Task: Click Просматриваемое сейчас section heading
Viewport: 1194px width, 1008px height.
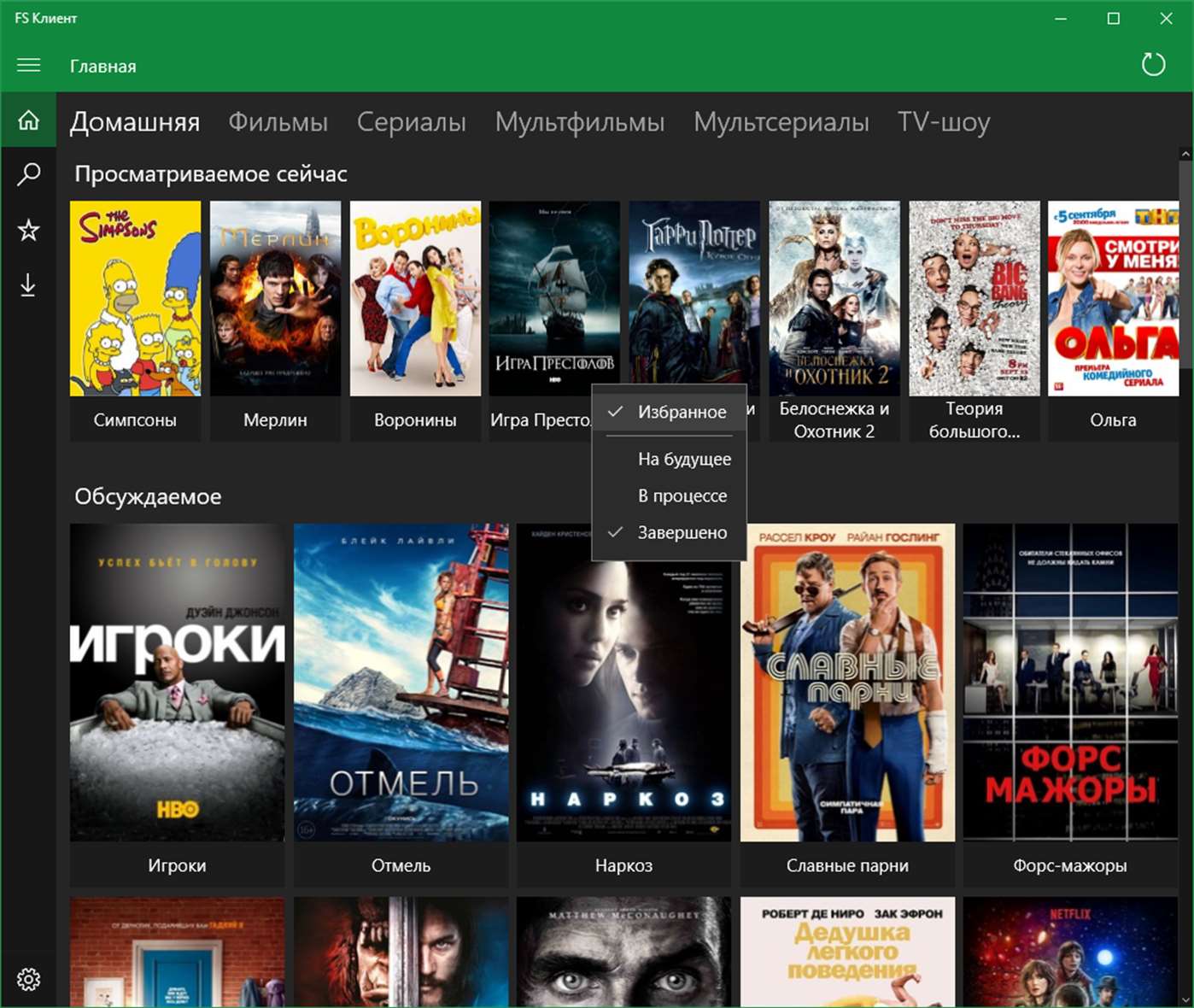Action: (211, 173)
